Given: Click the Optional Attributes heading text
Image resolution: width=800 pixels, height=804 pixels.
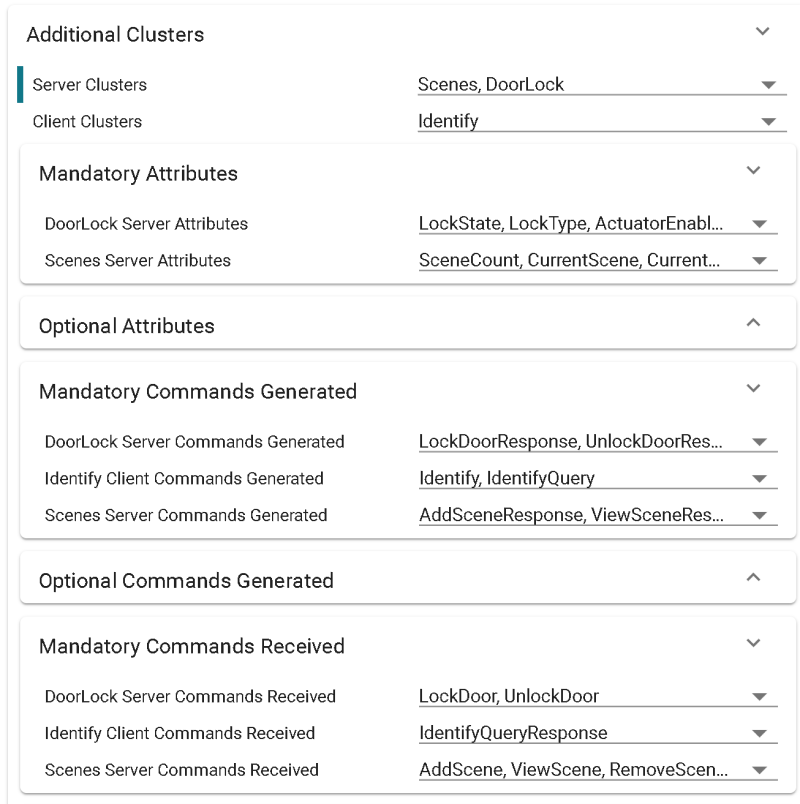Looking at the screenshot, I should click(x=126, y=326).
